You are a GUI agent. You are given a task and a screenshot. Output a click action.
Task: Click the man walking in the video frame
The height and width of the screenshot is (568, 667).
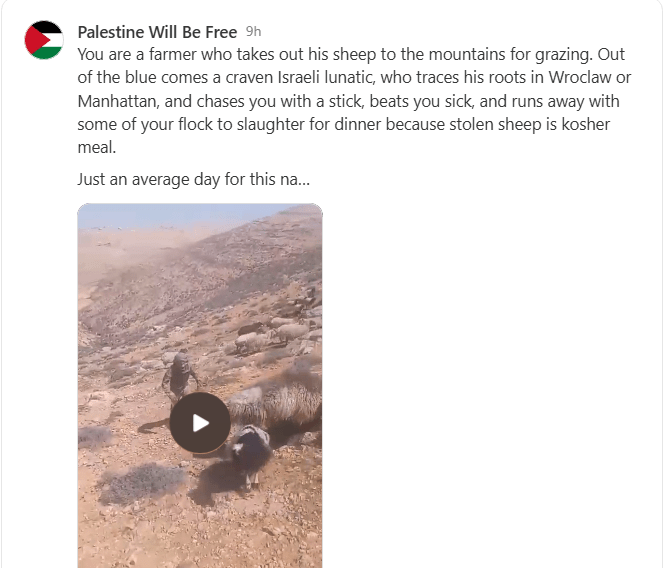(180, 378)
